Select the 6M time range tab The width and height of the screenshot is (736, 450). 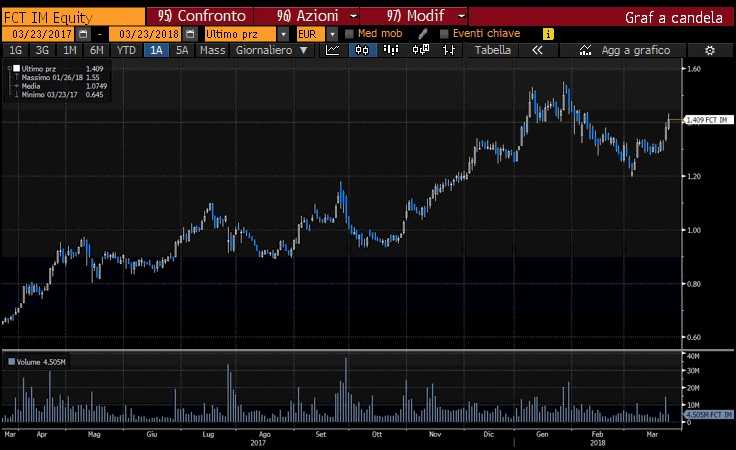point(96,50)
